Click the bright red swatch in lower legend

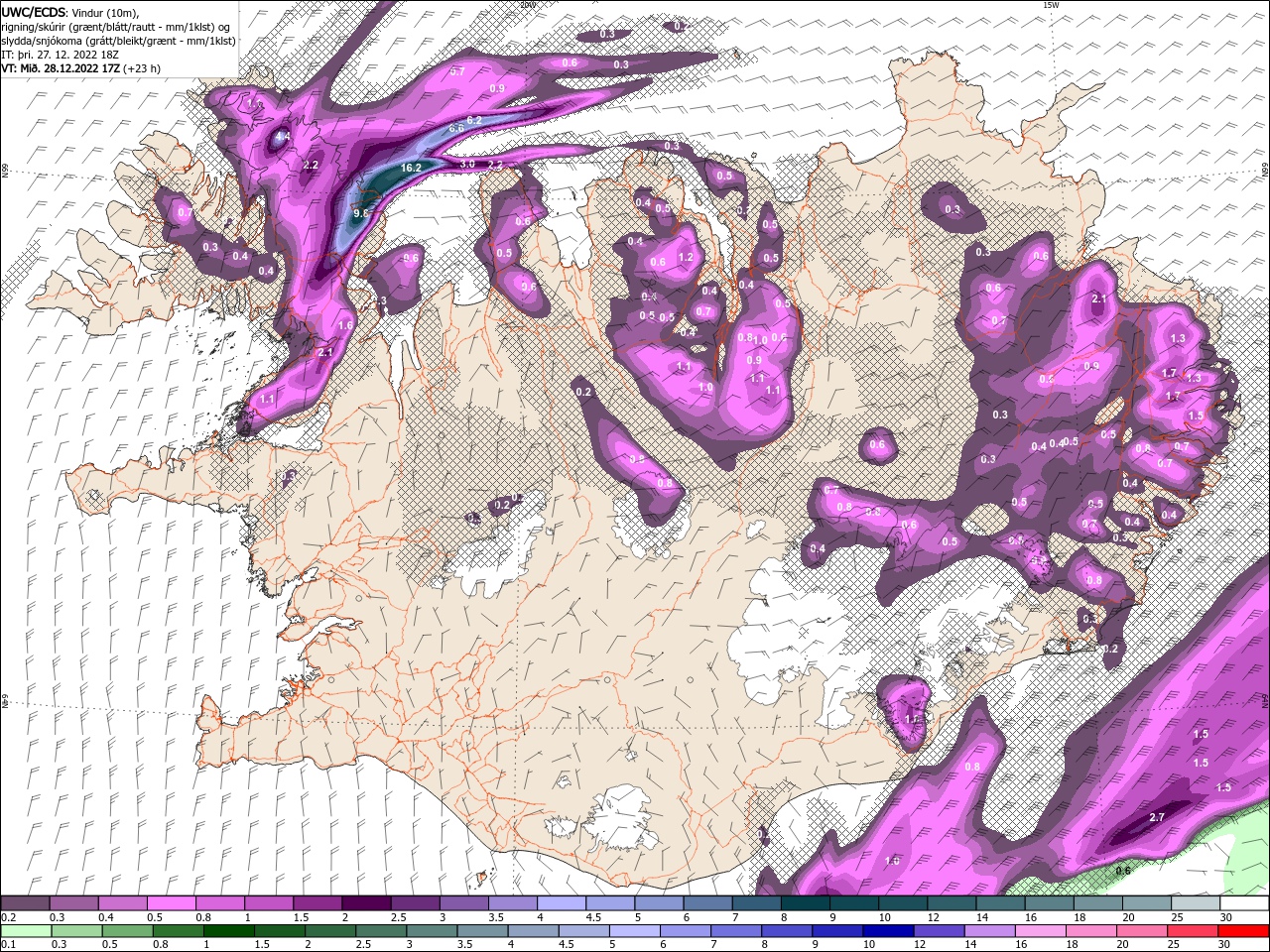tap(1245, 931)
